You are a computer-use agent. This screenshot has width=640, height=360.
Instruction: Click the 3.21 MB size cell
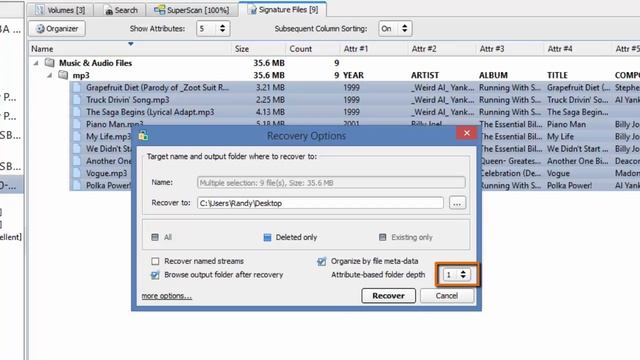[x=270, y=87]
